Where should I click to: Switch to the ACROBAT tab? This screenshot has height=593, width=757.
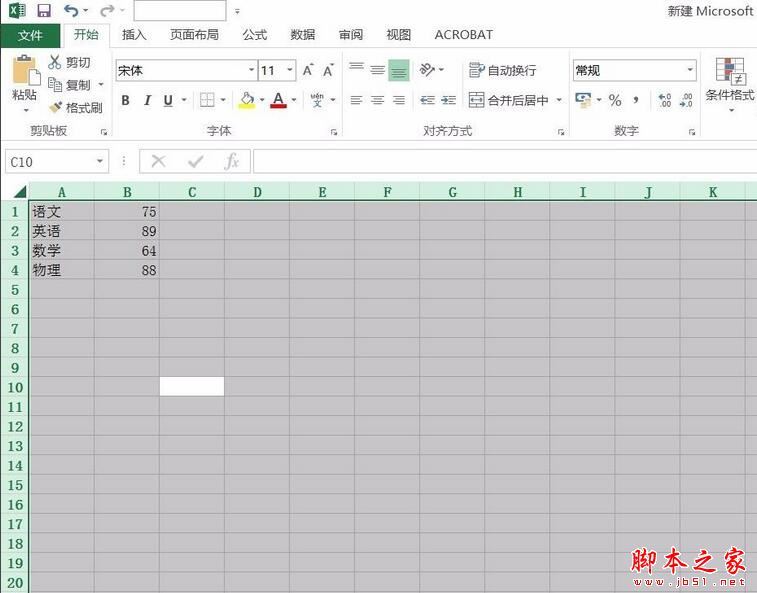point(463,35)
